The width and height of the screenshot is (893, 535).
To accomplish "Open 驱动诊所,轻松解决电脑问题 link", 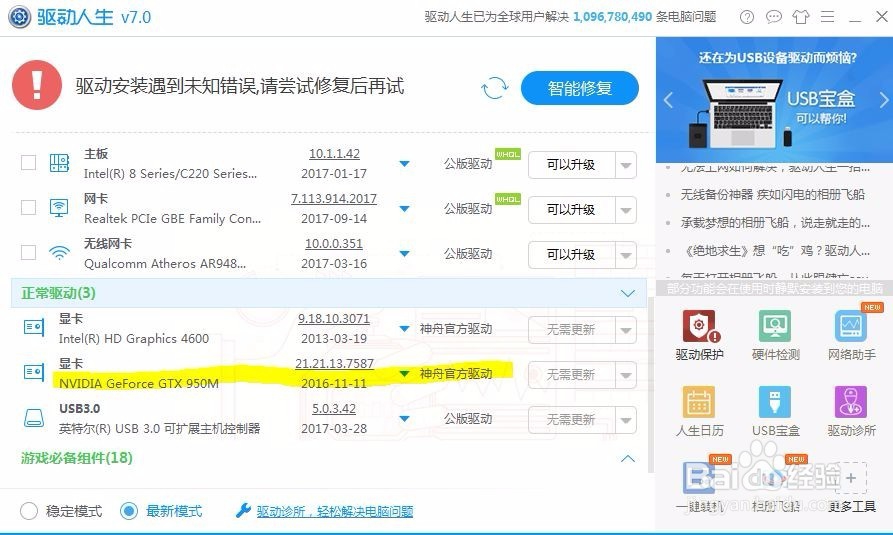I will 335,512.
